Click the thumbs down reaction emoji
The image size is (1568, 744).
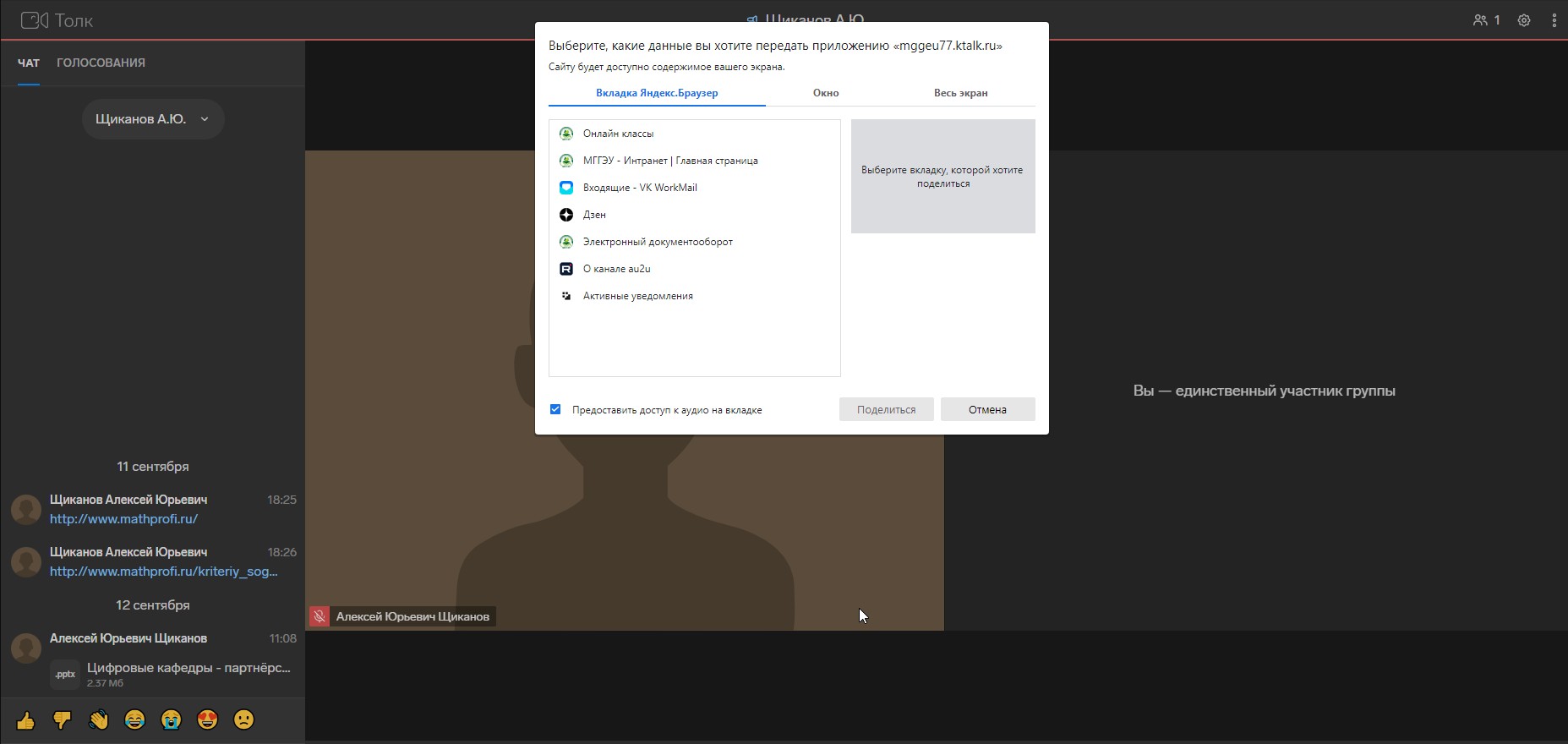pos(62,720)
